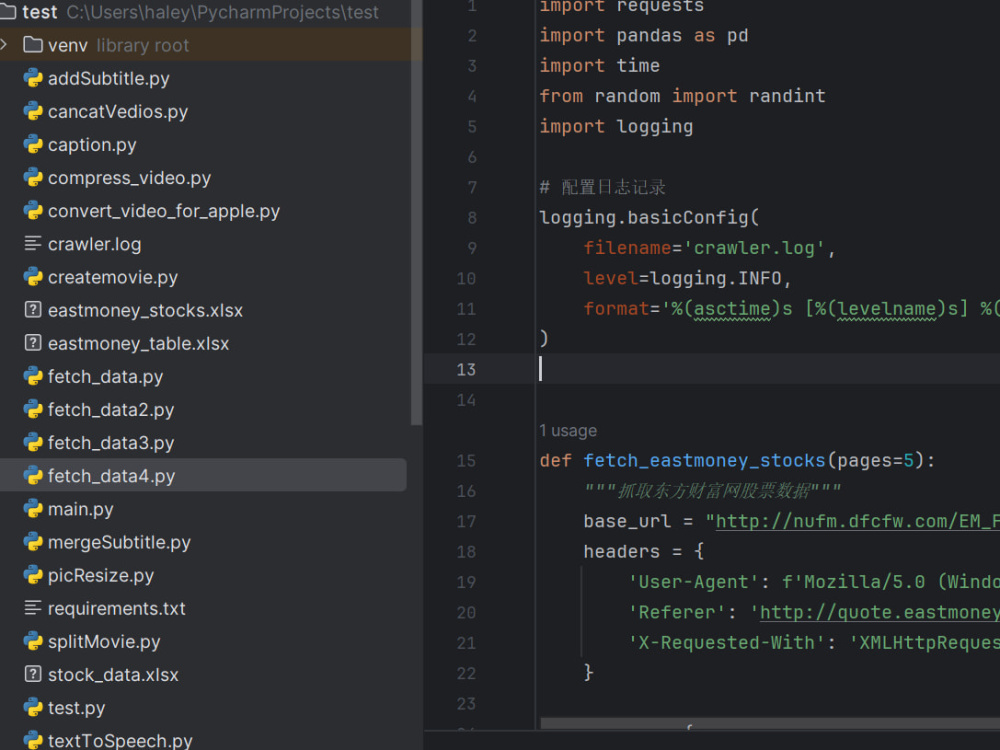
Task: Select picResize.py file name
Action: point(101,576)
